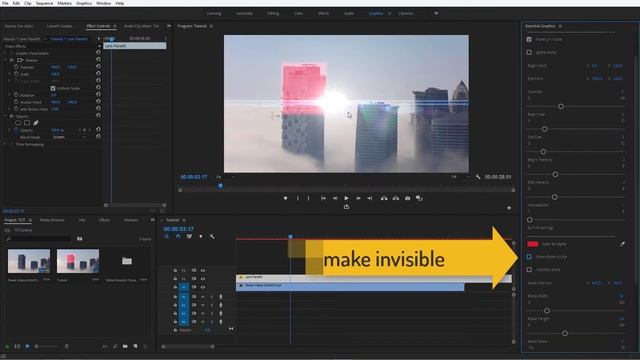Screen dimensions: 640x360
Task: Click the Go to Out point button
Action: click(x=369, y=198)
